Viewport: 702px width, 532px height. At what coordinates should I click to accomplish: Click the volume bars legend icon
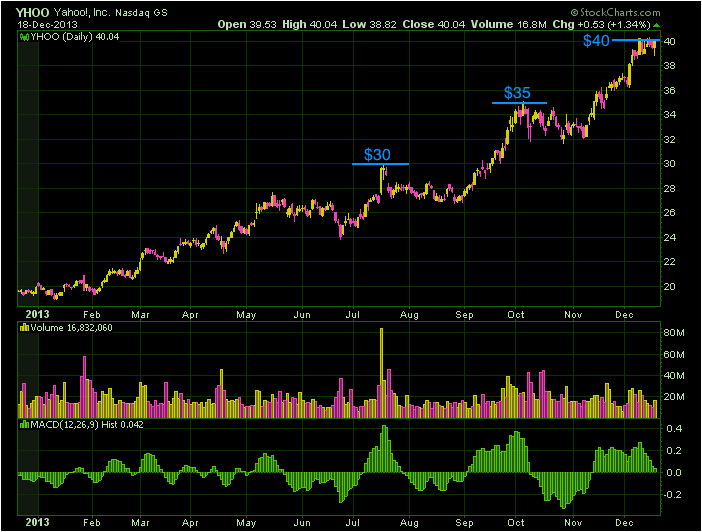[25, 328]
